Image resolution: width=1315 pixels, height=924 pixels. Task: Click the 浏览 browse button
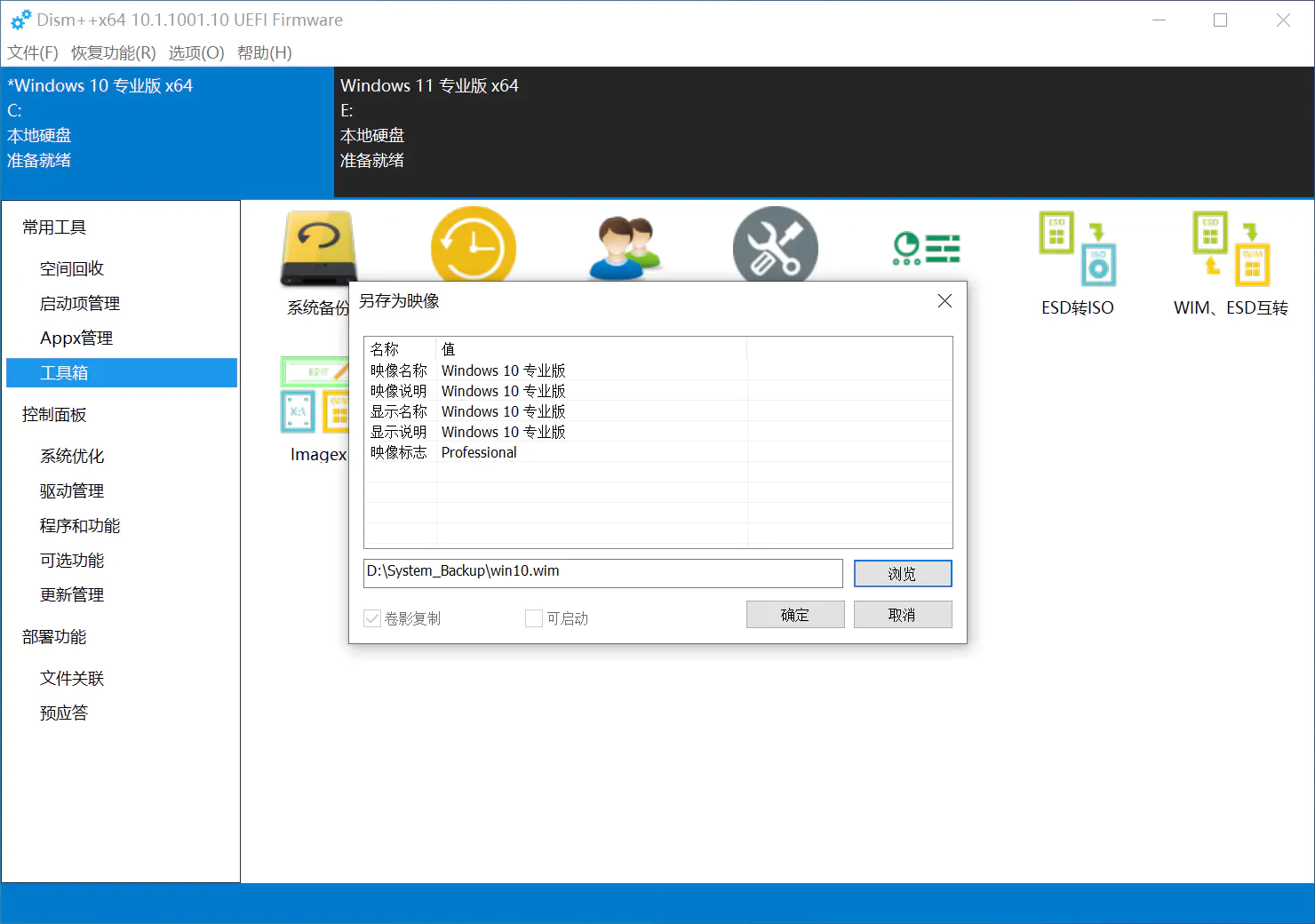tap(903, 574)
